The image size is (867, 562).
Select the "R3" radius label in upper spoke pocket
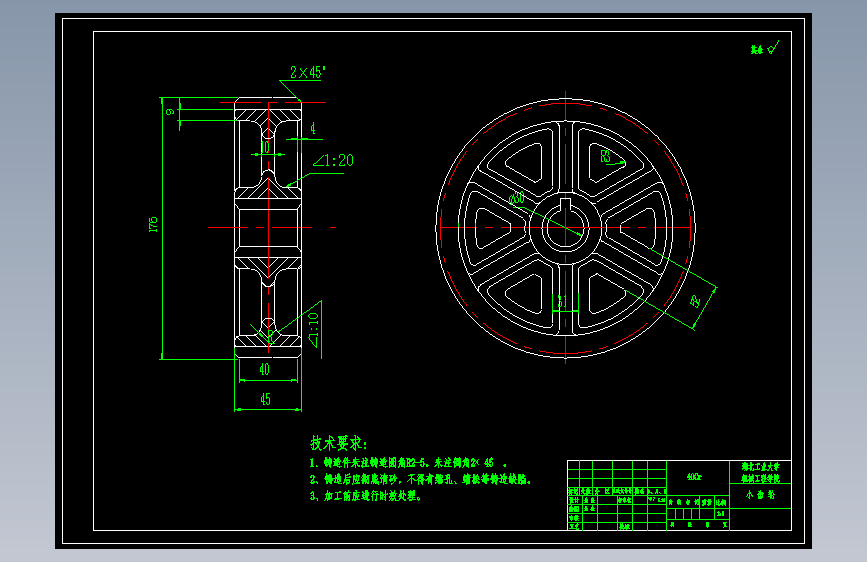(605, 157)
